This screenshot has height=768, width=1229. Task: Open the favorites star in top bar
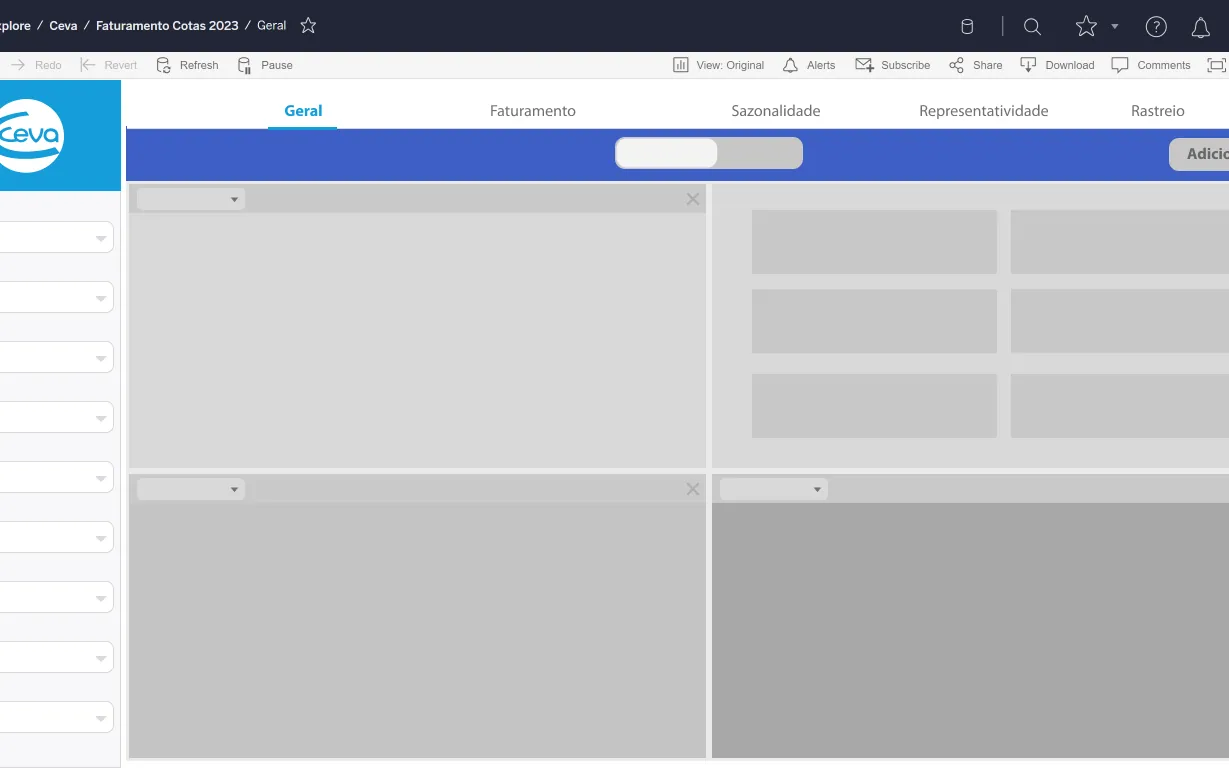point(1086,27)
